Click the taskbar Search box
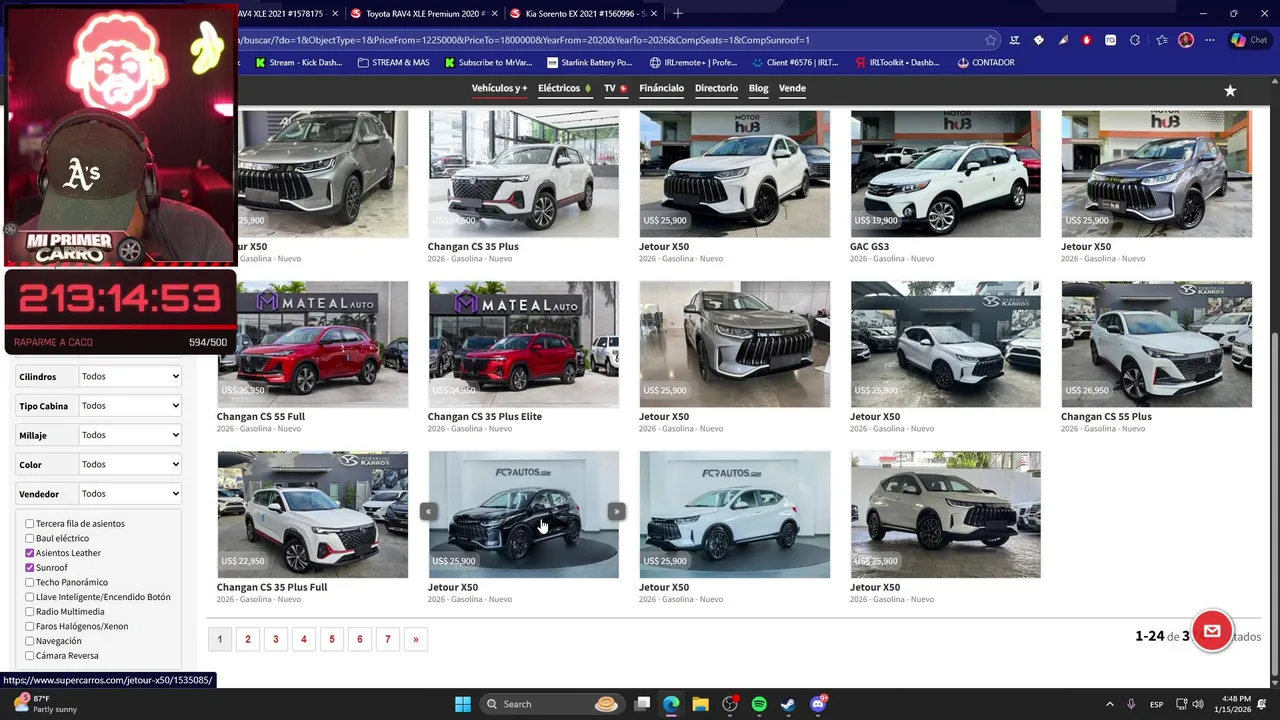The width and height of the screenshot is (1280, 720). (551, 704)
